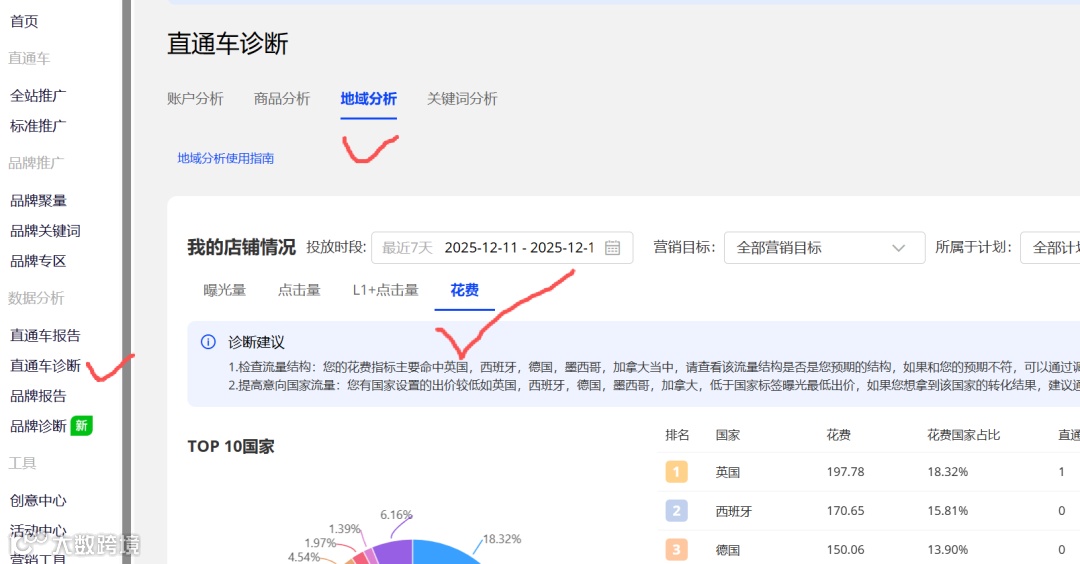This screenshot has width=1080, height=564.
Task: Expand the 全部营销目标 dropdown
Action: [x=824, y=248]
